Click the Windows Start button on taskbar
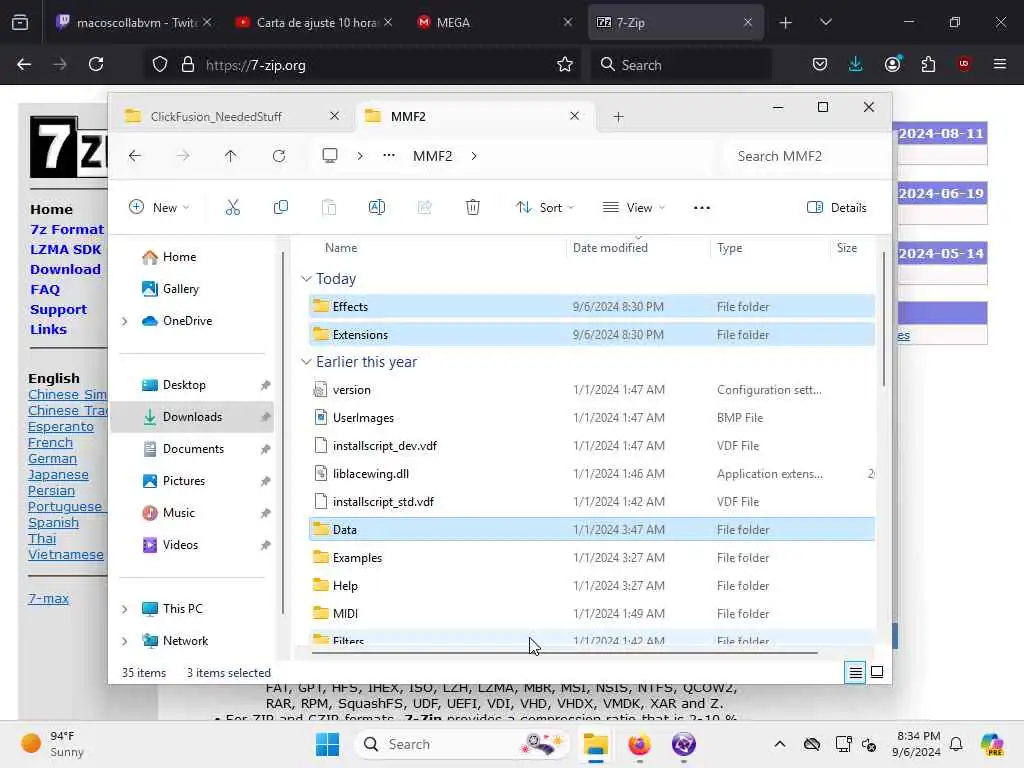The height and width of the screenshot is (768, 1024). tap(327, 744)
